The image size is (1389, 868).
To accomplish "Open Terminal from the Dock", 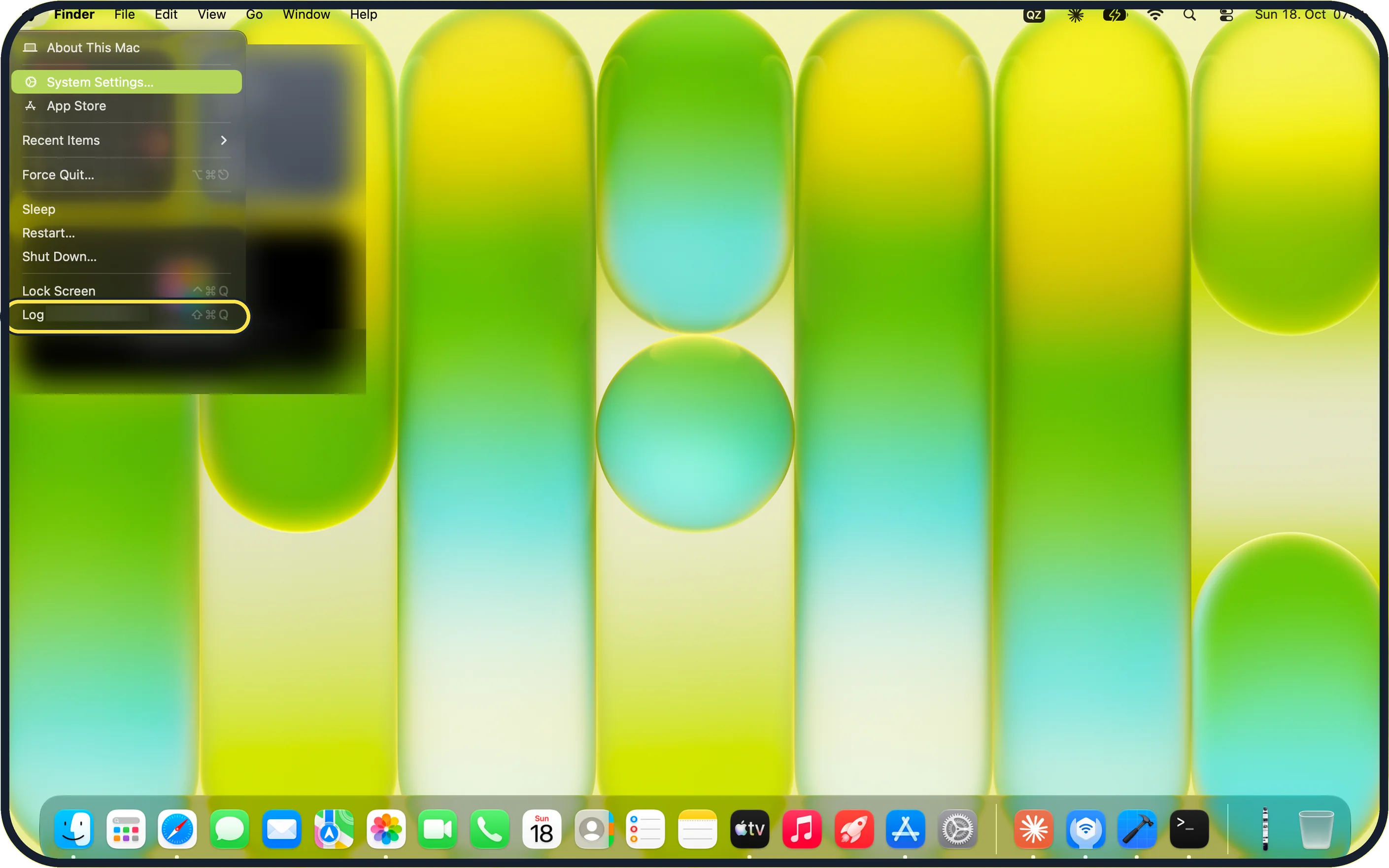I will (1189, 829).
